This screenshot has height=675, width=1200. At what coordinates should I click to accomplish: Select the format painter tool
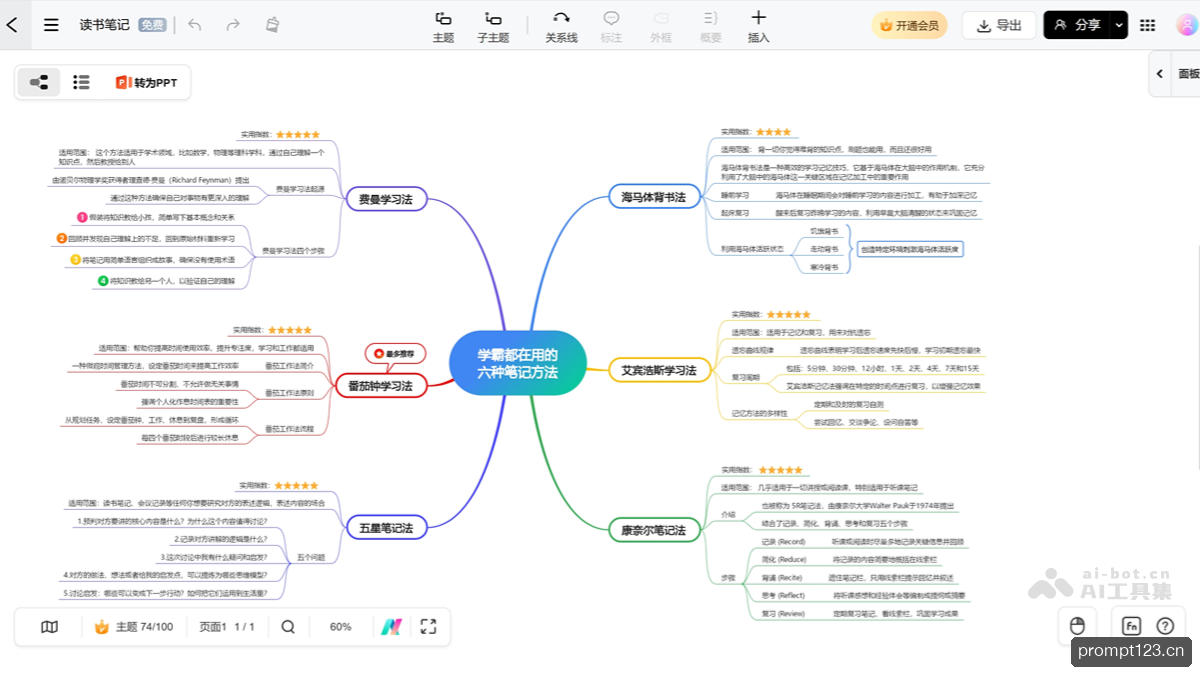[272, 25]
